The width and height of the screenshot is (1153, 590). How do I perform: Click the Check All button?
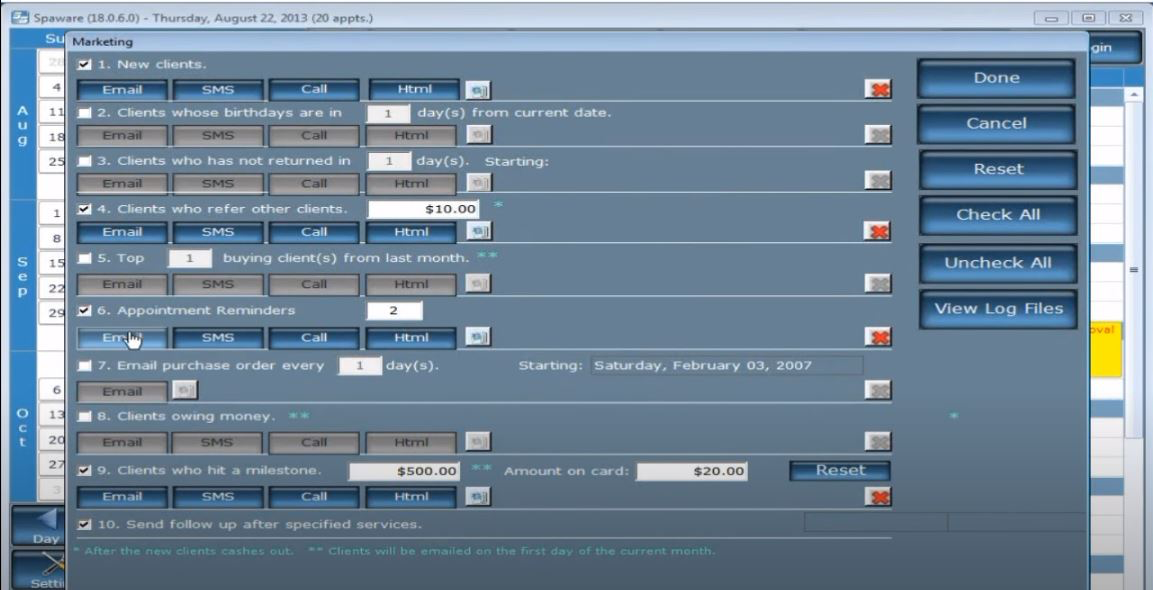[x=998, y=215]
